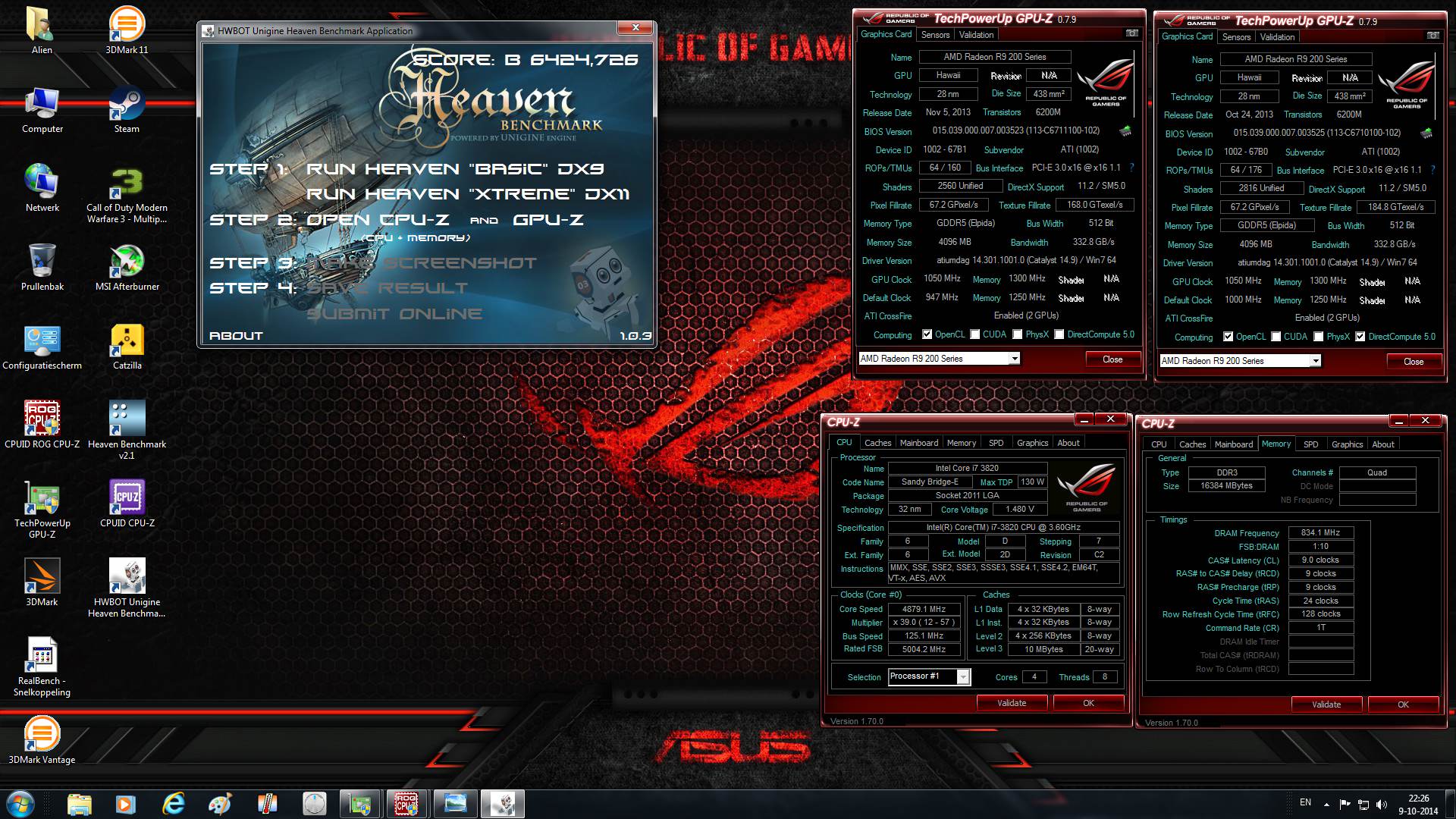Toggle OpenCL checkbox in left GPU-Z

pyautogui.click(x=927, y=334)
